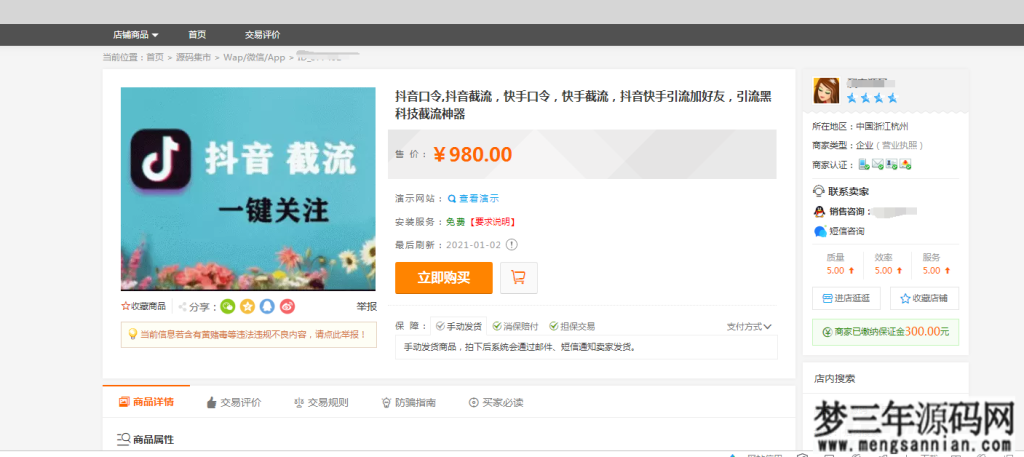
Task: Click the ID card verification badge icon
Action: coord(891,165)
